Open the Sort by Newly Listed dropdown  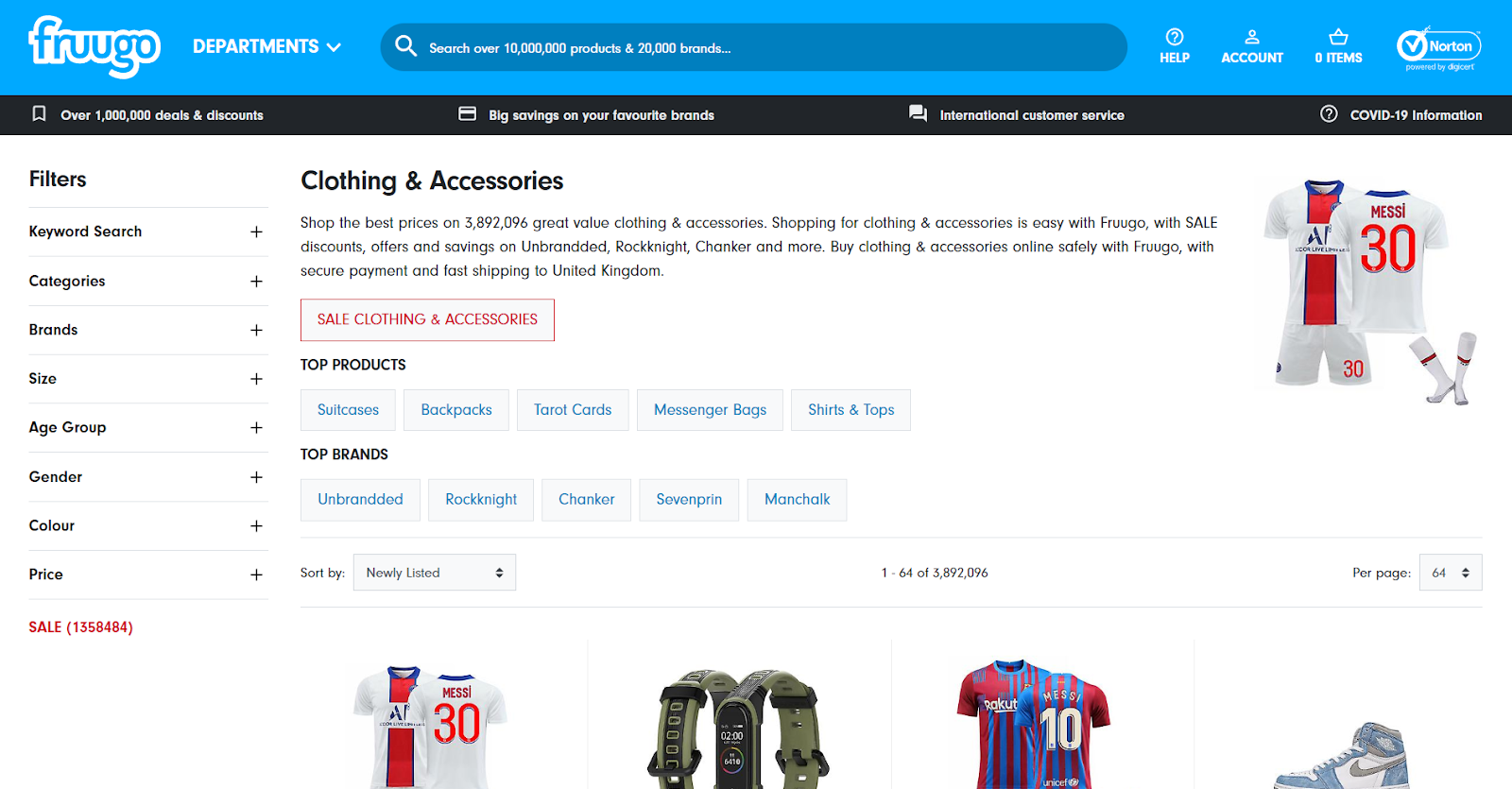(435, 573)
